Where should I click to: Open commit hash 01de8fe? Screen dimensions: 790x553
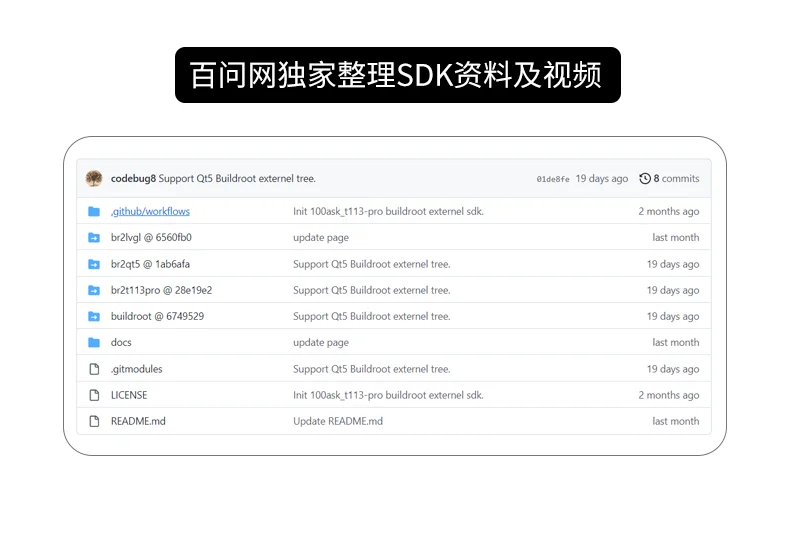tap(553, 179)
